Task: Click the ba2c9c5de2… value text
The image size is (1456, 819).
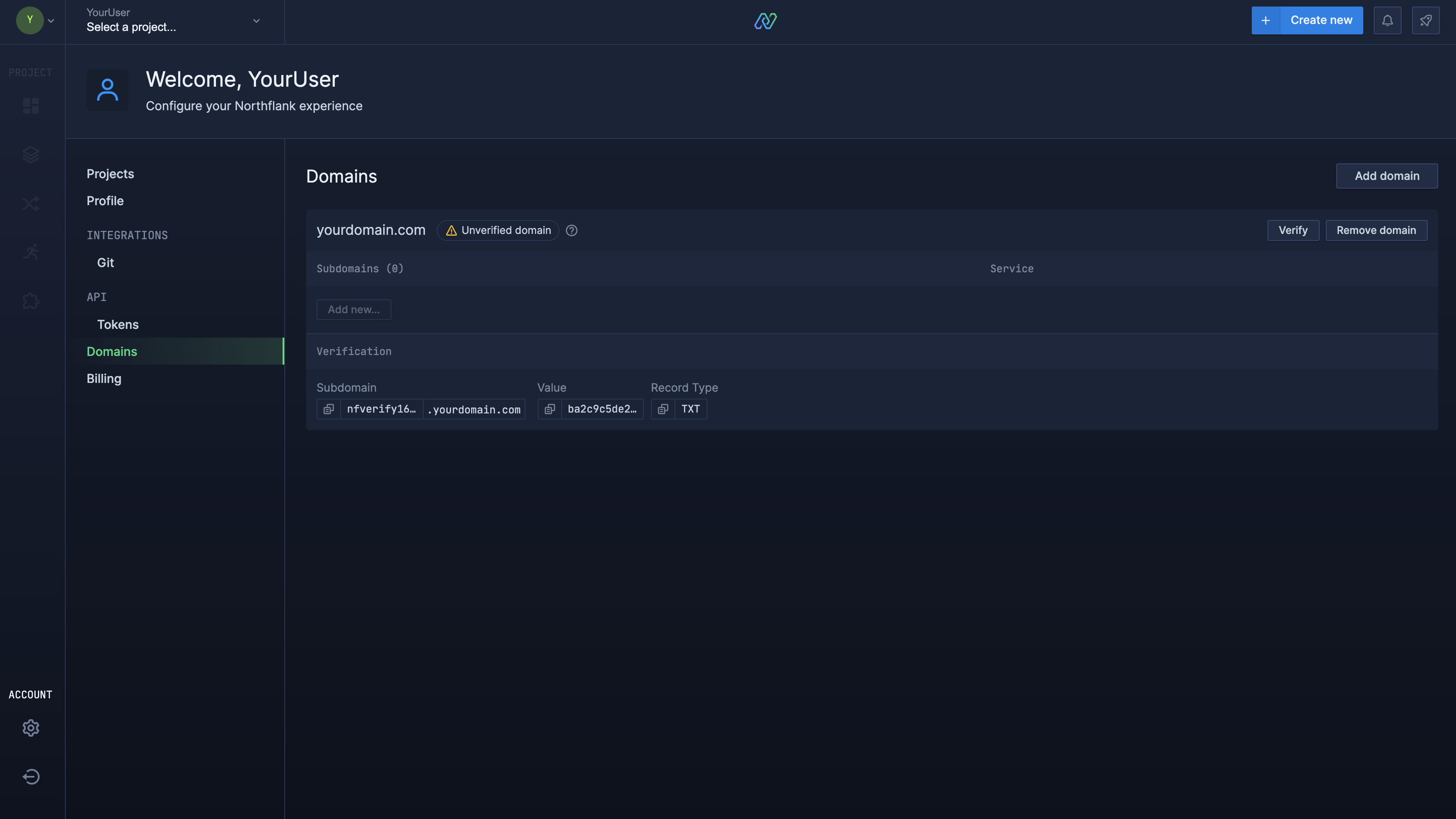Action: point(602,409)
